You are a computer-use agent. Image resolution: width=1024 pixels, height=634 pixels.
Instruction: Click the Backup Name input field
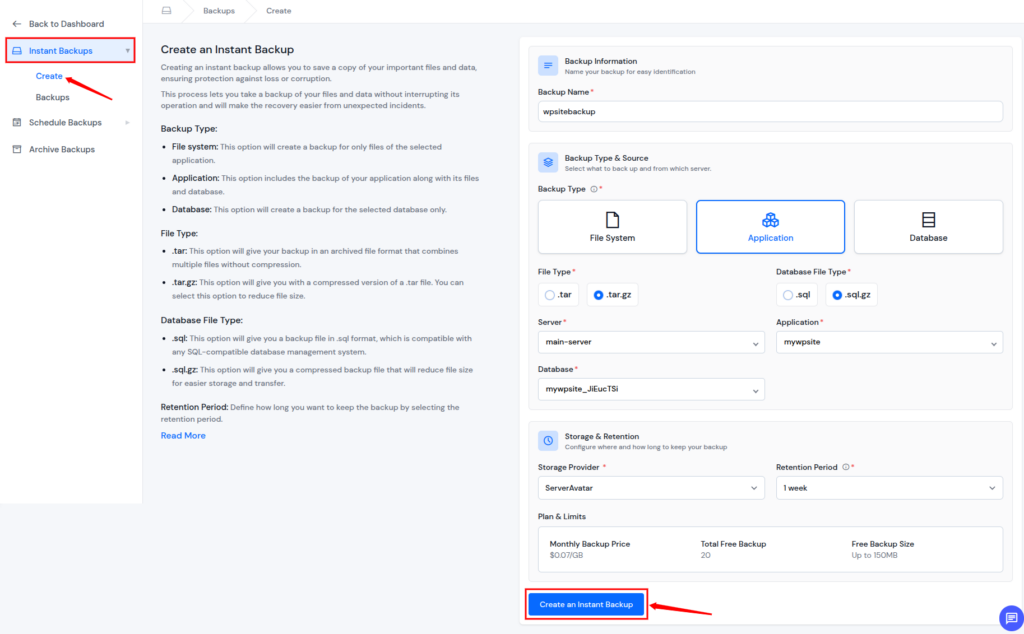point(770,111)
